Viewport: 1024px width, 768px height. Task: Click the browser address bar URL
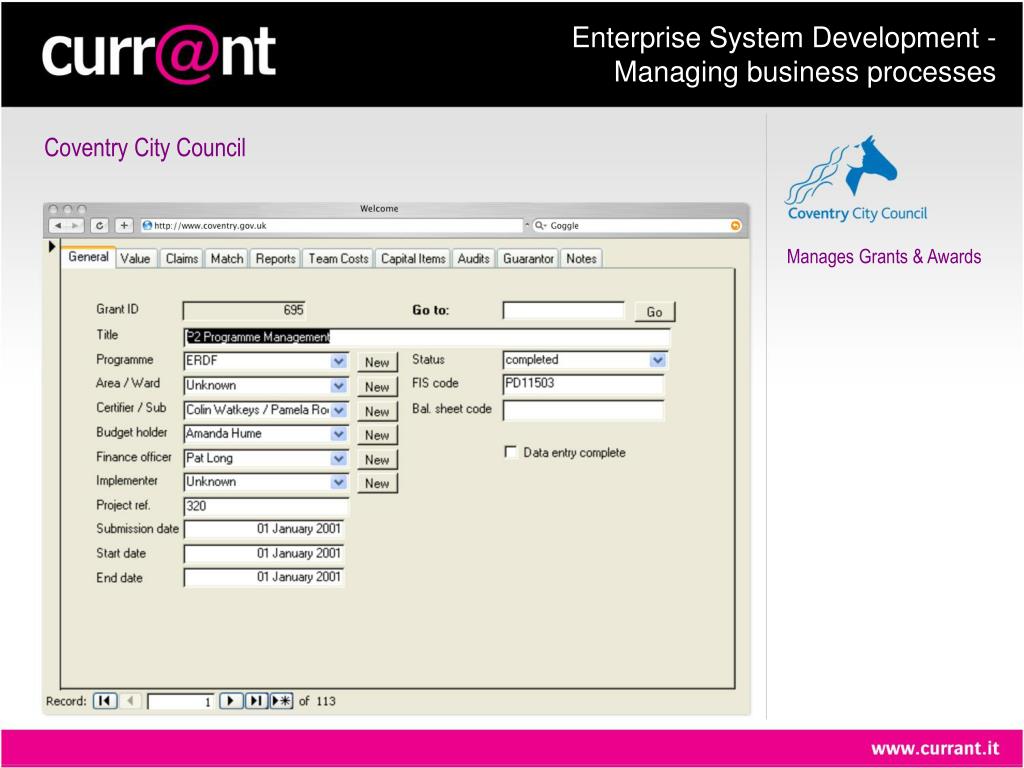(331, 225)
